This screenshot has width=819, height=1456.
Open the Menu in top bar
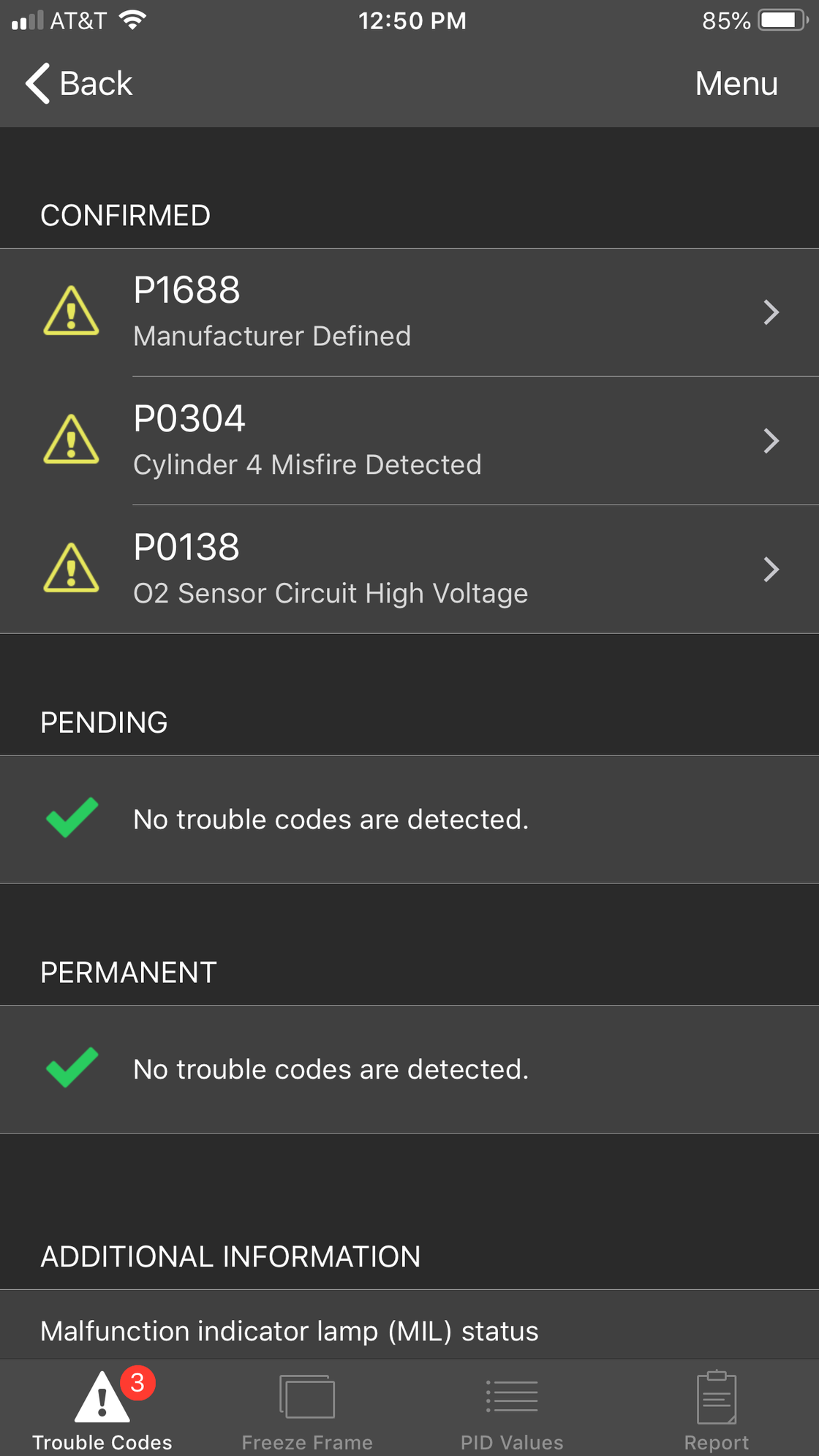coord(736,83)
